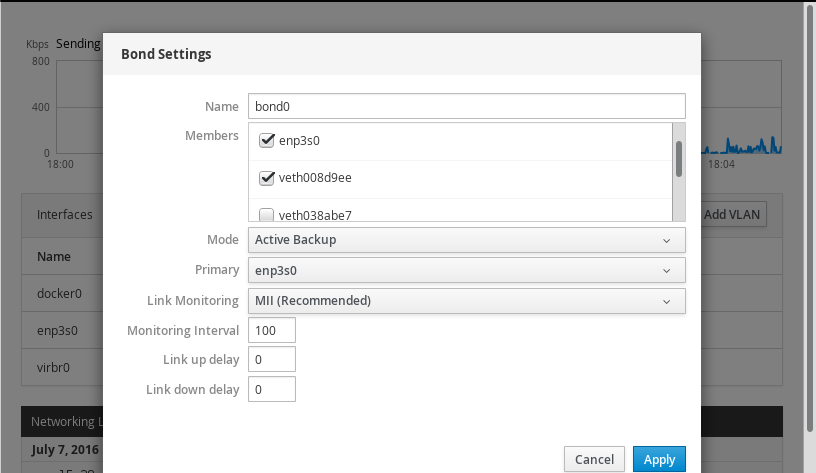Screen dimensions: 816x473
Task: Open the enp3s0 row in the Interfaces table
Action: click(58, 330)
